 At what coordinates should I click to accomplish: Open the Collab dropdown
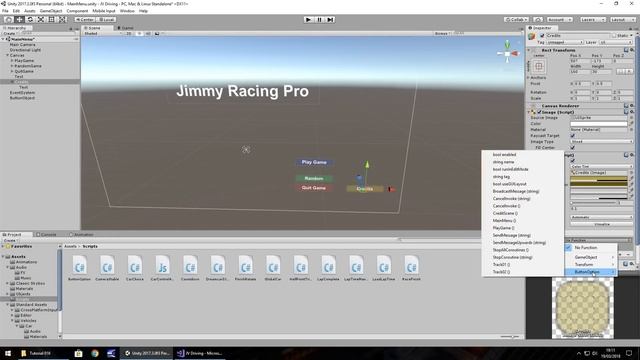(x=516, y=19)
